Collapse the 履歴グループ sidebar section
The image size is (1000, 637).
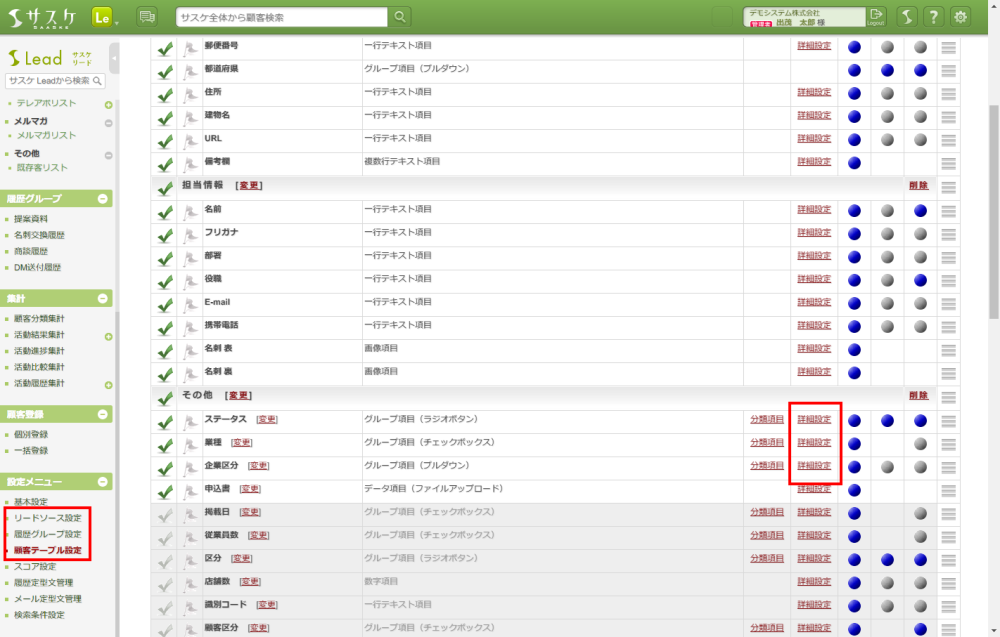coord(102,199)
